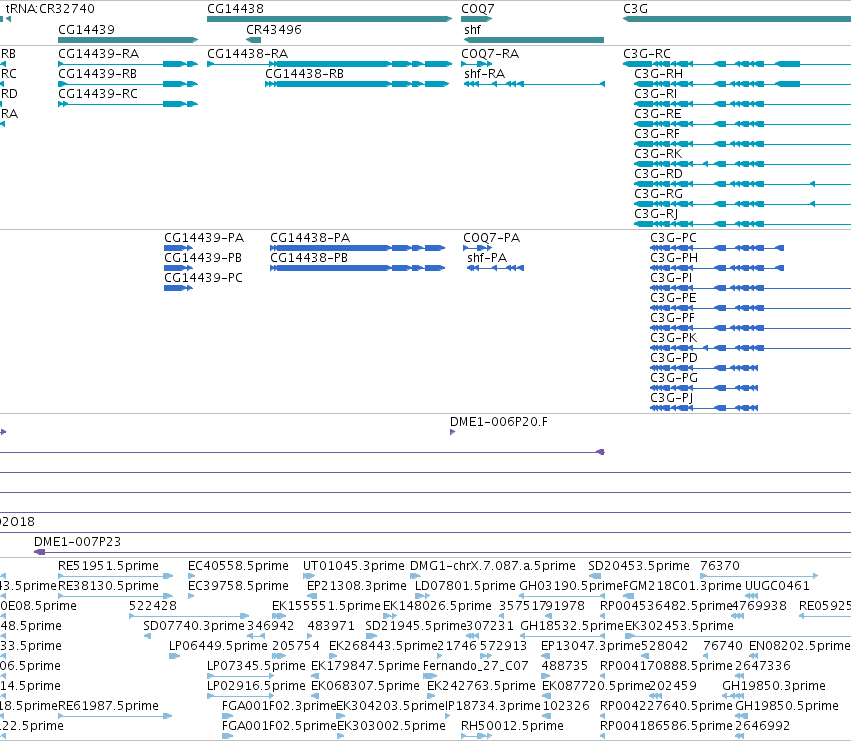Screen dimensions: 851x741
Task: Choose EST label LP07345.5prime
Action: (x=256, y=666)
